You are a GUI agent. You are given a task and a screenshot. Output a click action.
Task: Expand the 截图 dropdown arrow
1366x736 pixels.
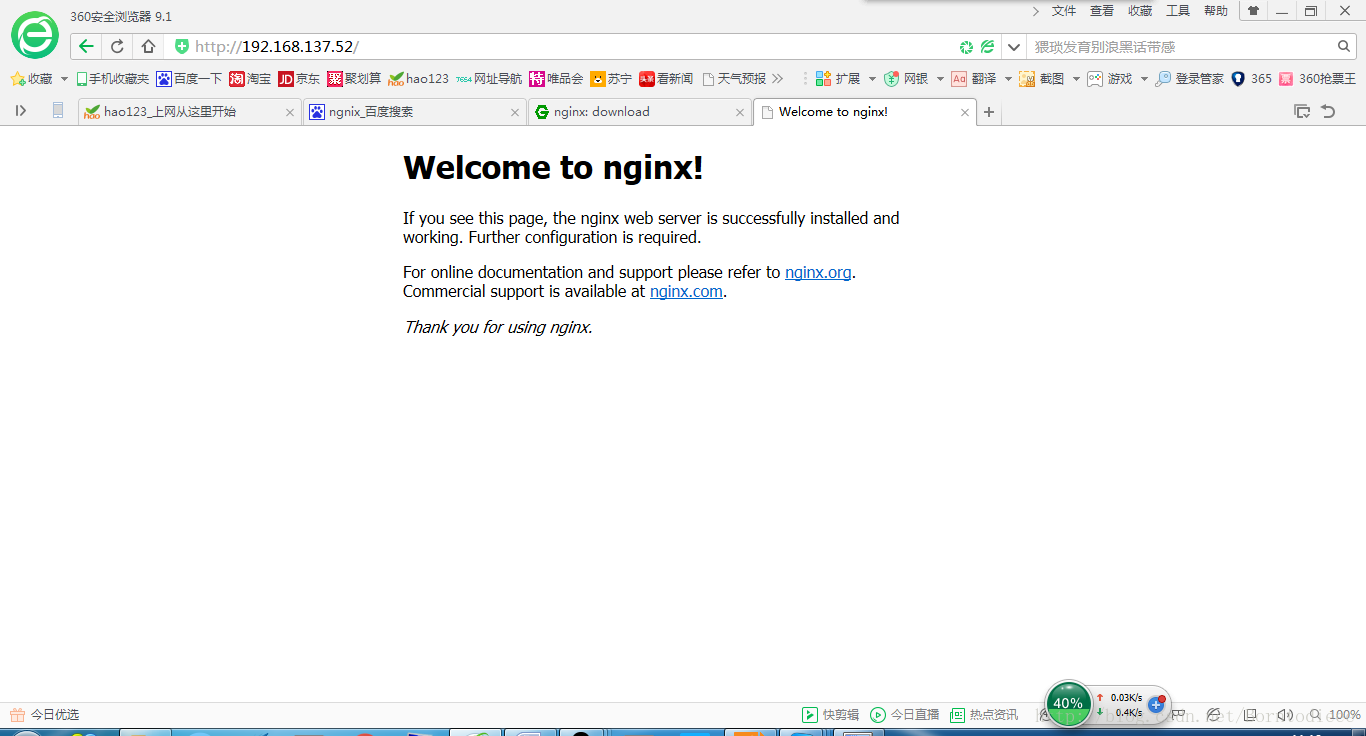[1076, 78]
